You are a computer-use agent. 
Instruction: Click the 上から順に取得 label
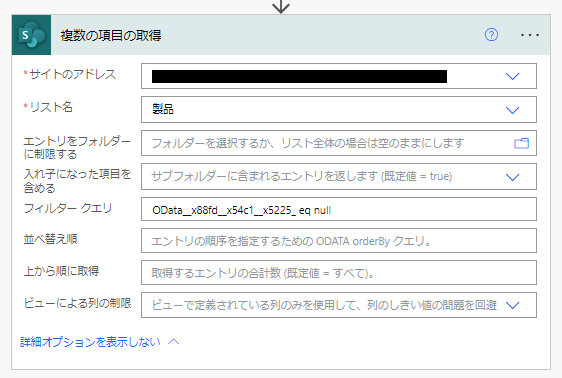[x=61, y=271]
